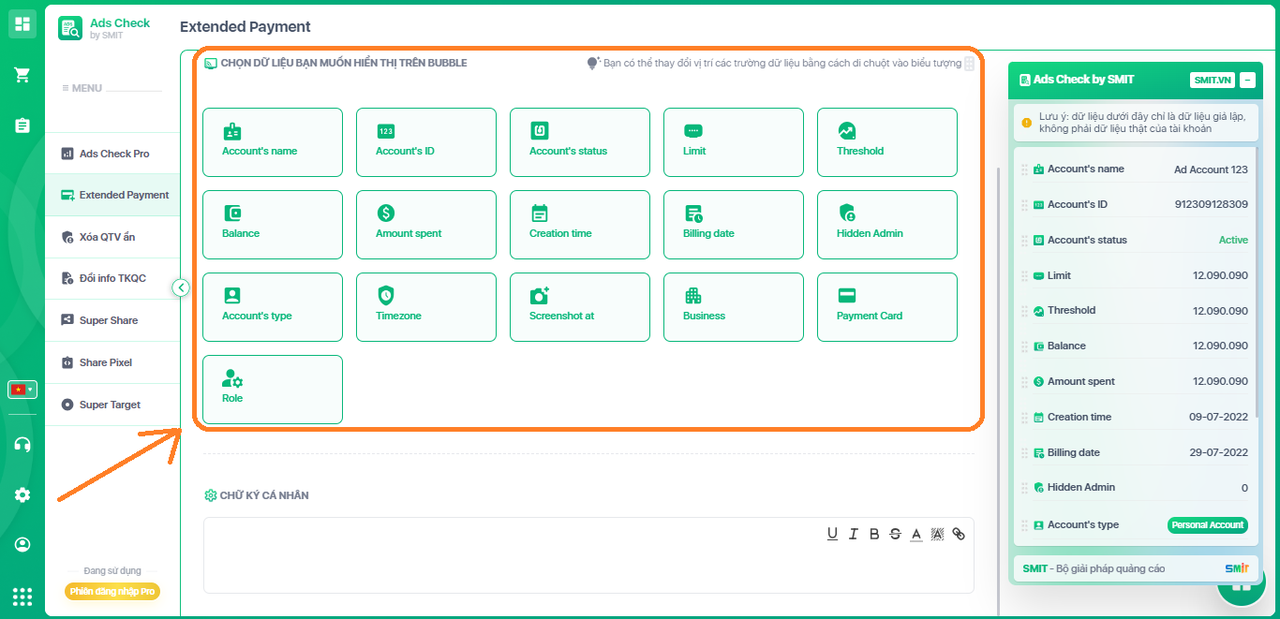The height and width of the screenshot is (619, 1280).
Task: Open the apps grid icon
Action: click(x=22, y=597)
